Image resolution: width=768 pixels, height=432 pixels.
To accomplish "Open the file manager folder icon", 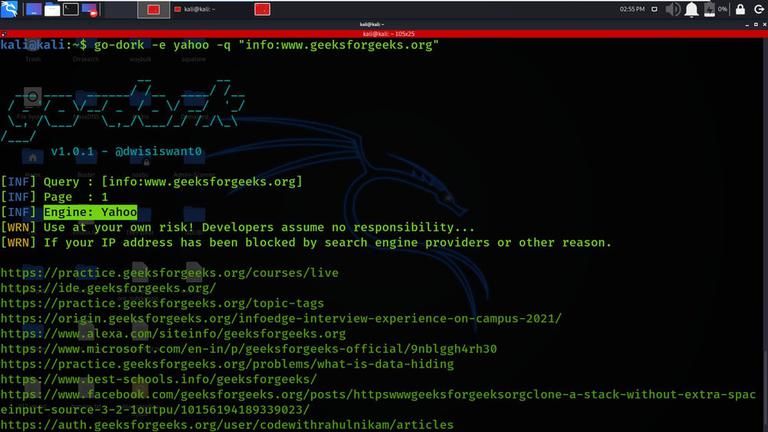I will click(52, 9).
